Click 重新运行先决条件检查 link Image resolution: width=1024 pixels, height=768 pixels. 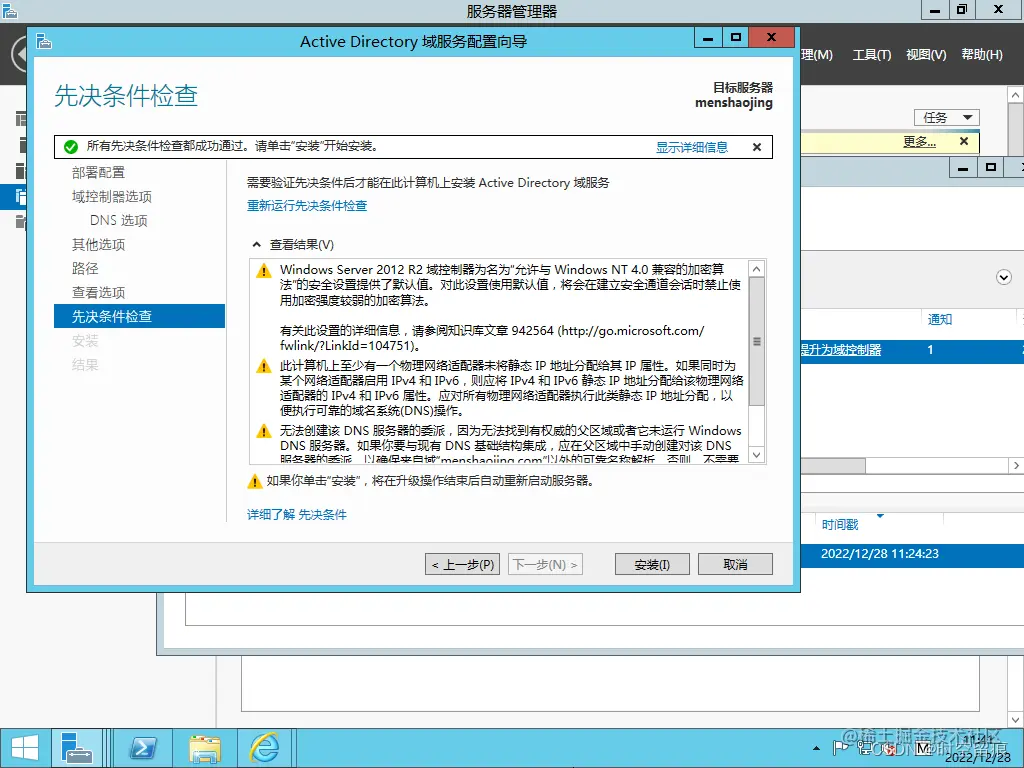pyautogui.click(x=307, y=206)
